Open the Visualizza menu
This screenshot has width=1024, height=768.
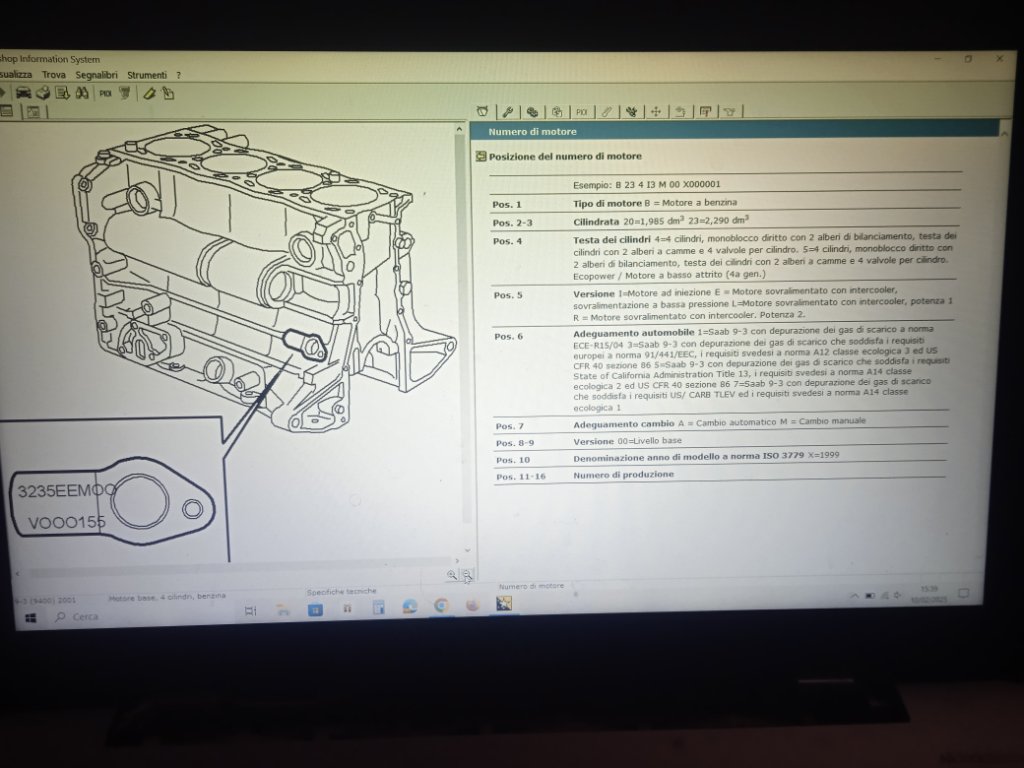pos(16,74)
